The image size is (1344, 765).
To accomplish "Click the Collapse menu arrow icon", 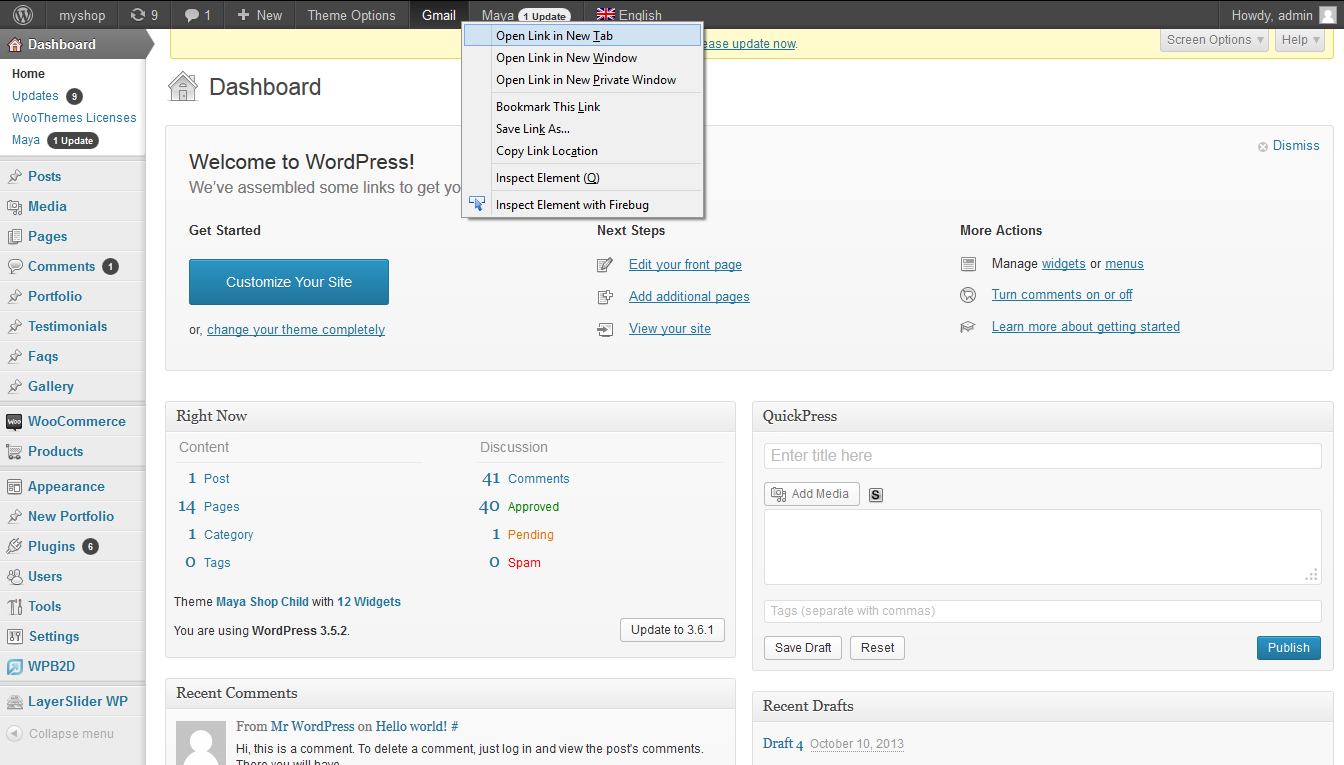I will [14, 733].
